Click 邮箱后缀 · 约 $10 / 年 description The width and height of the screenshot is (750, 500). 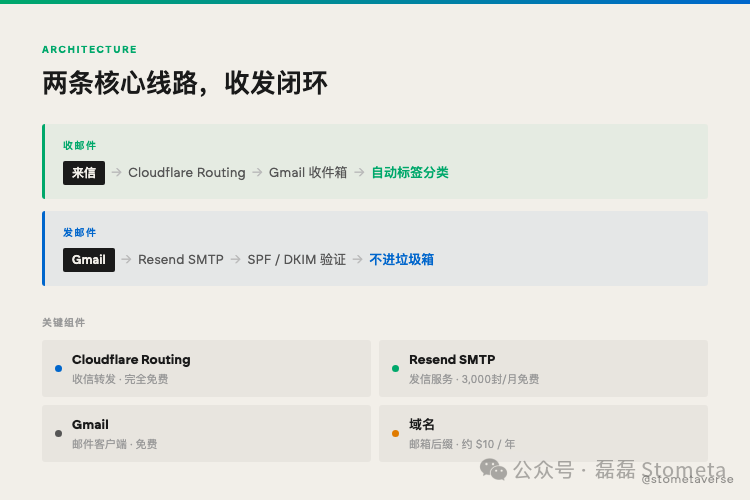point(462,444)
